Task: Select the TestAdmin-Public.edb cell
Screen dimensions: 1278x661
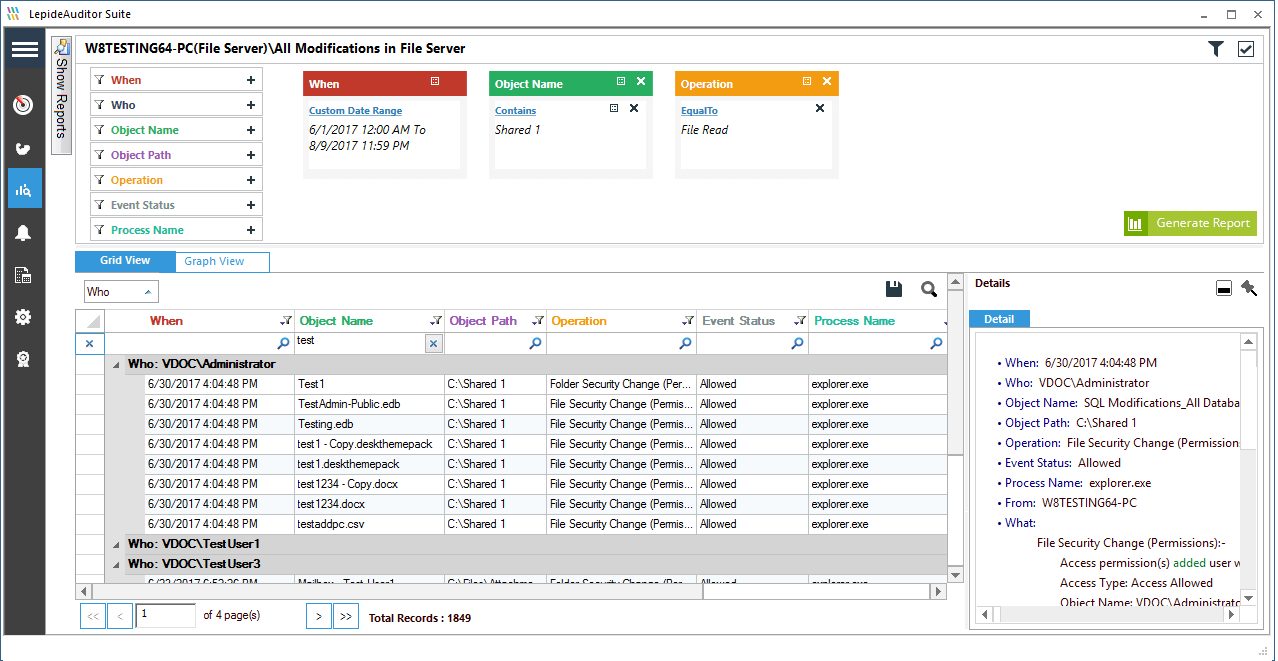Action: click(370, 404)
